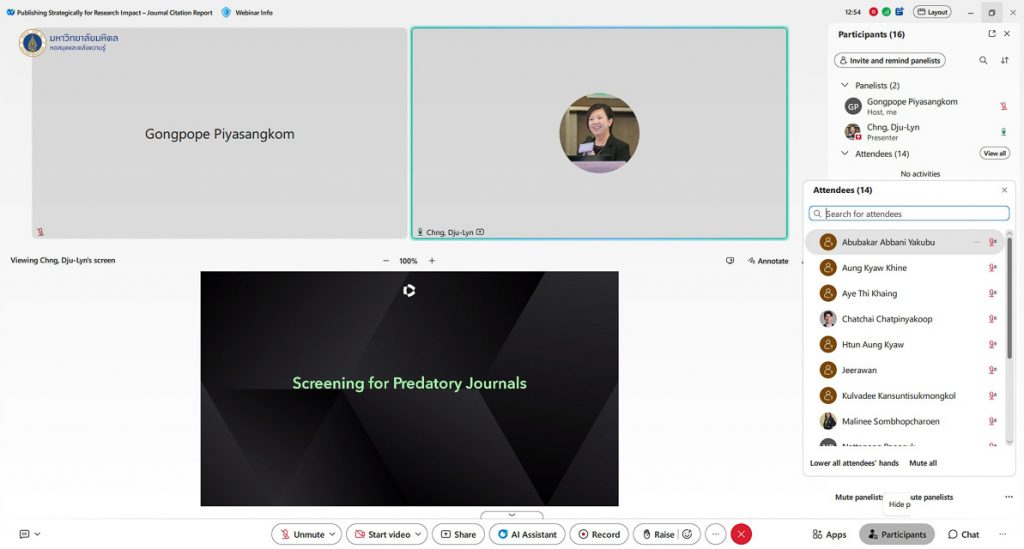Image resolution: width=1024 pixels, height=549 pixels.
Task: Open the Webinar Info tab
Action: [x=247, y=12]
